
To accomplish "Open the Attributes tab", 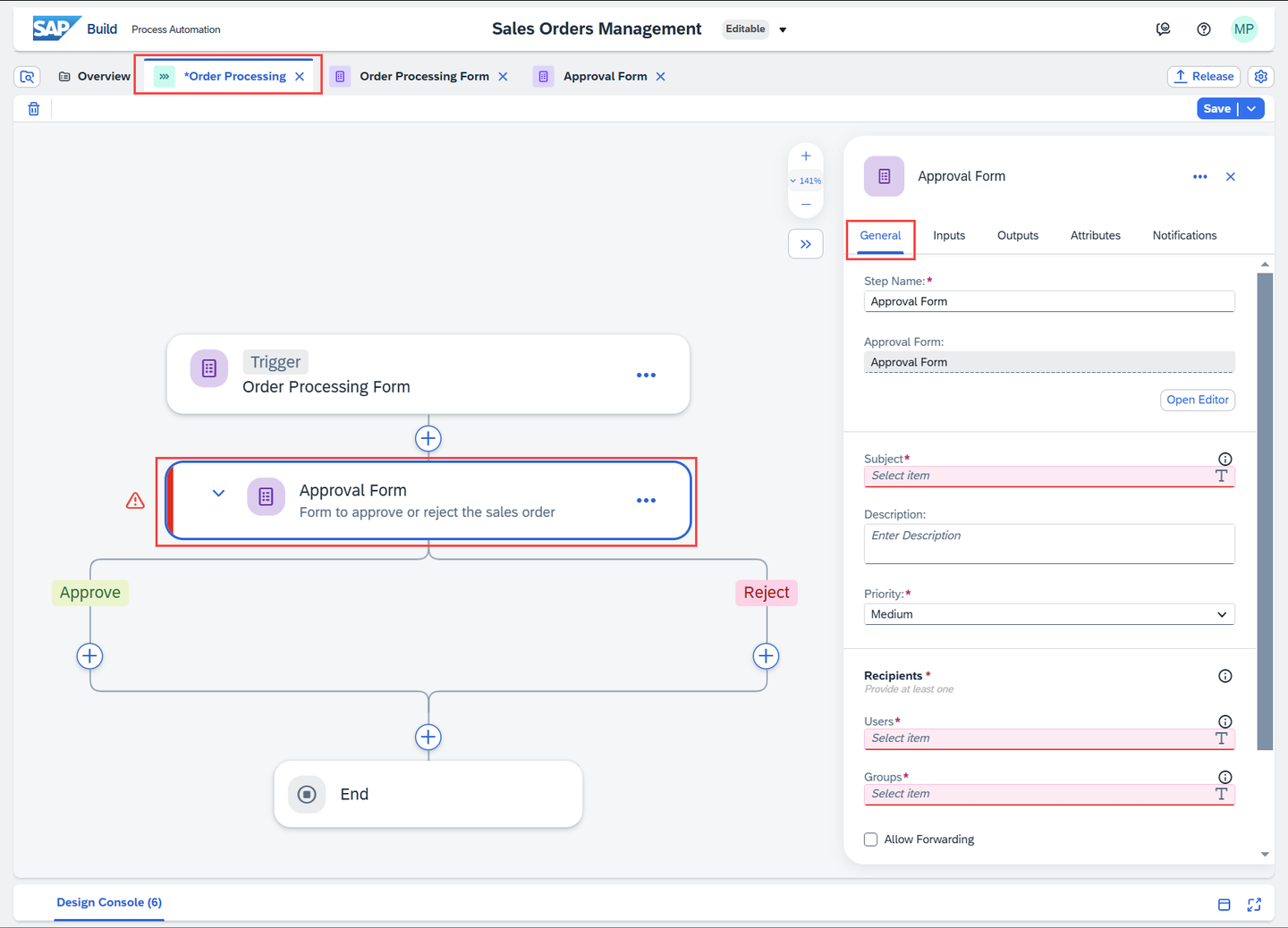I will tap(1096, 236).
